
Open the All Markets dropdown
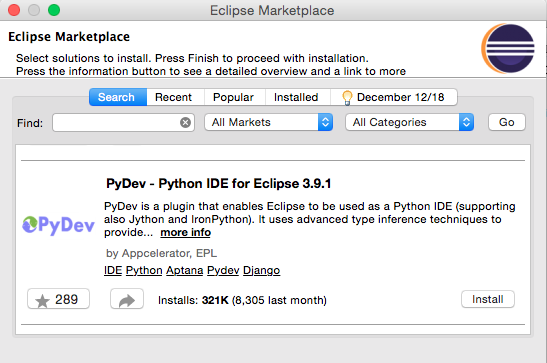click(x=269, y=122)
